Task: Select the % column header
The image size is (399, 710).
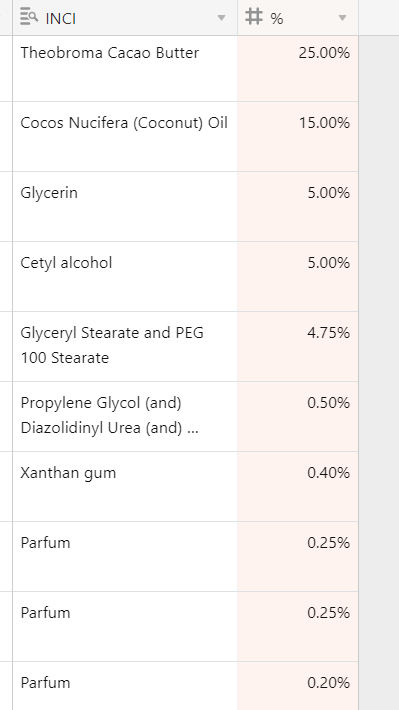Action: coord(298,18)
